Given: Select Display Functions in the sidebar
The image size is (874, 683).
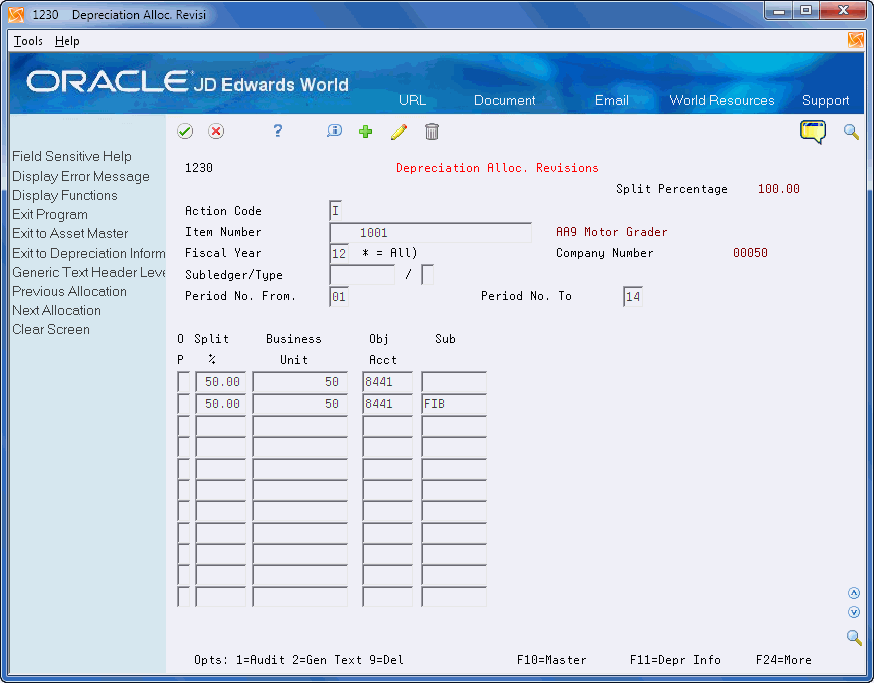Looking at the screenshot, I should (65, 195).
